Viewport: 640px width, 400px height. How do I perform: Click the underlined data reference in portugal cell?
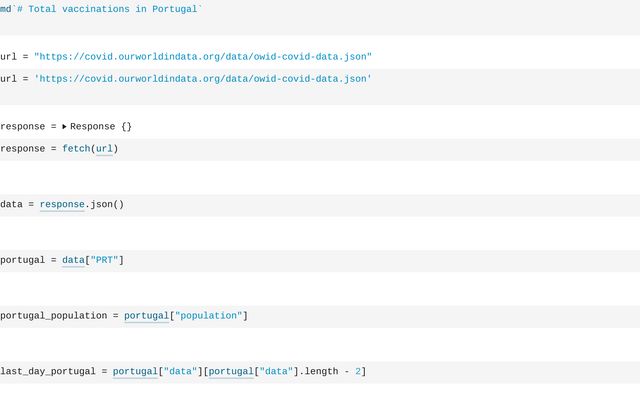73,261
